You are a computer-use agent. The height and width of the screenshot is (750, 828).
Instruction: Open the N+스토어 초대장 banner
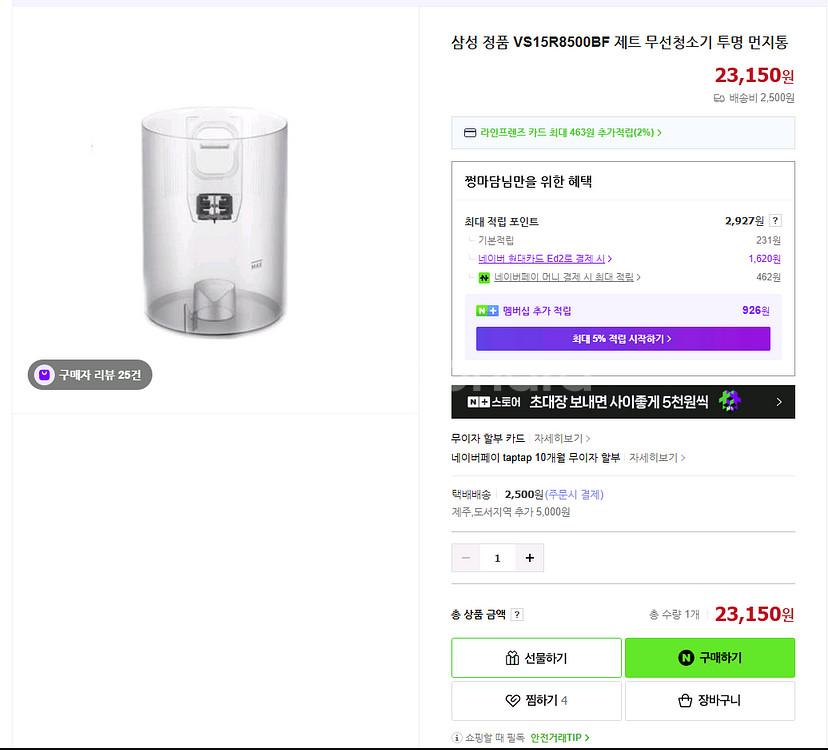point(623,402)
